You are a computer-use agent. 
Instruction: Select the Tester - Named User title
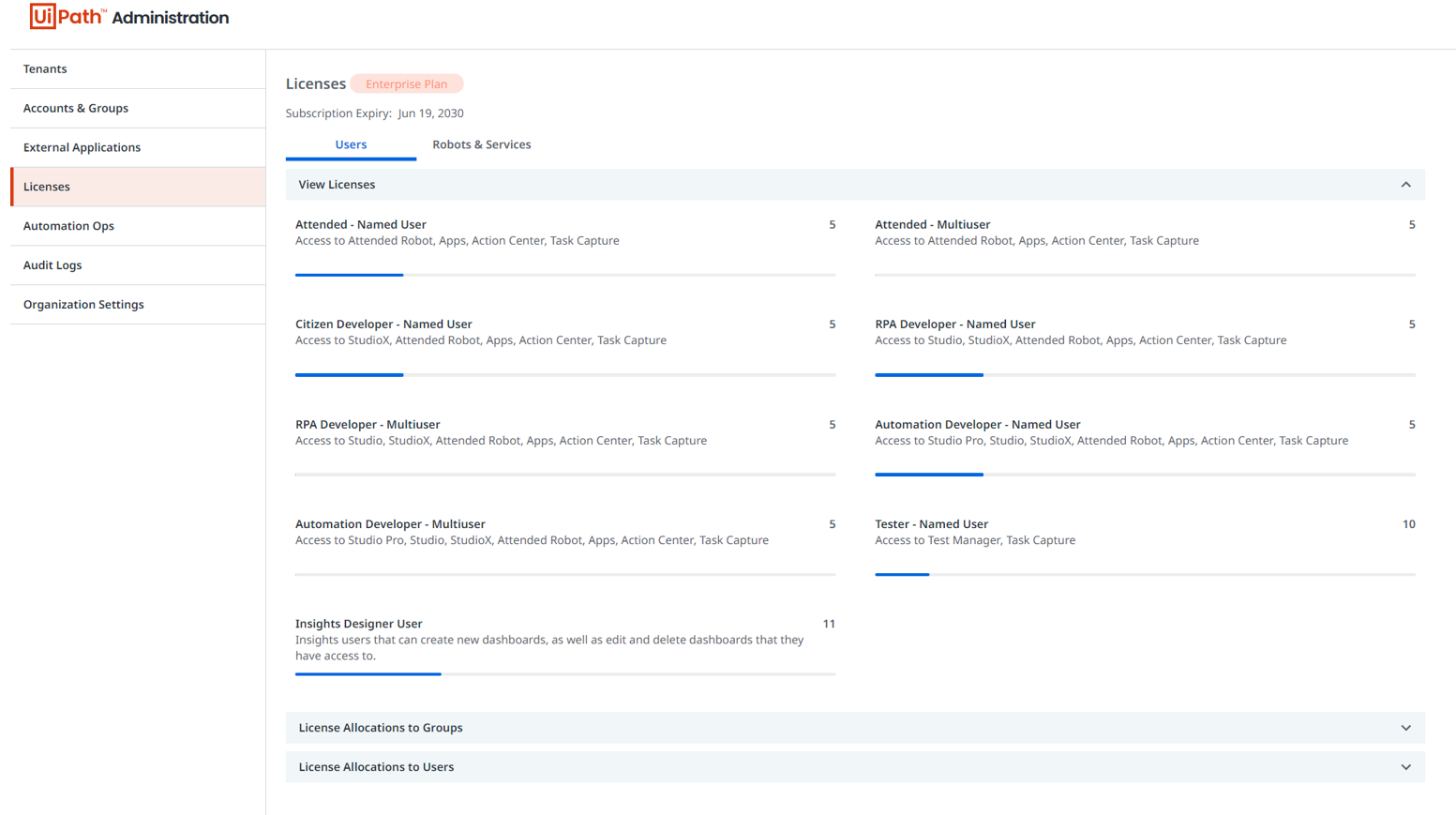932,524
